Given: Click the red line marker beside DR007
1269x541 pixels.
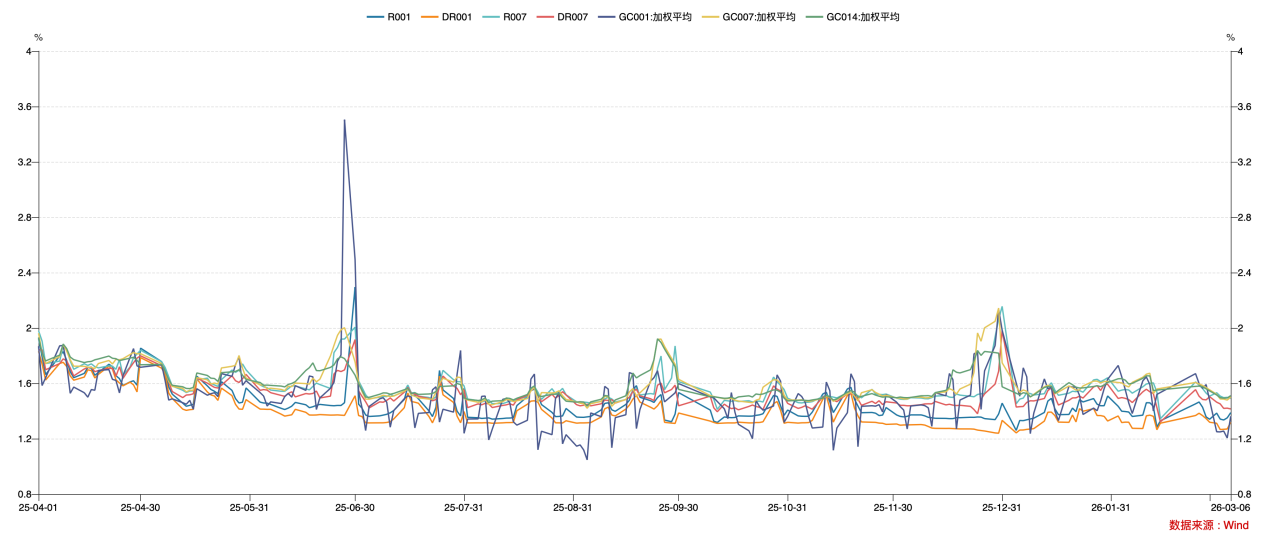Looking at the screenshot, I should 548,17.
